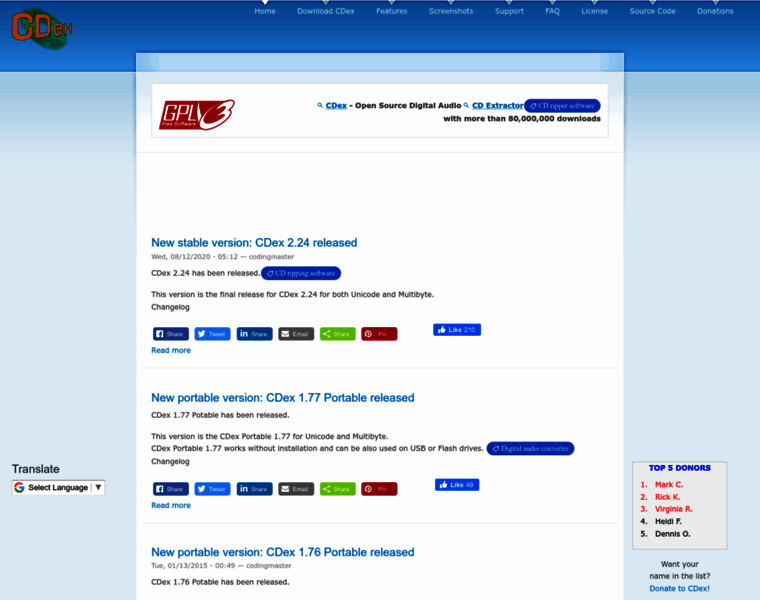Open the CDex 2.24 released headline
Viewport: 760px width, 600px height.
254,243
